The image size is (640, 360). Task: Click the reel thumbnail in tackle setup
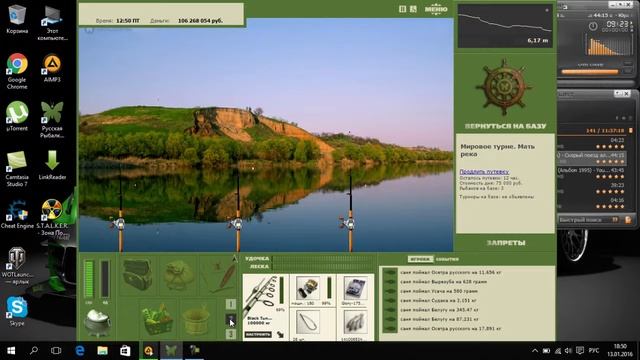(308, 288)
